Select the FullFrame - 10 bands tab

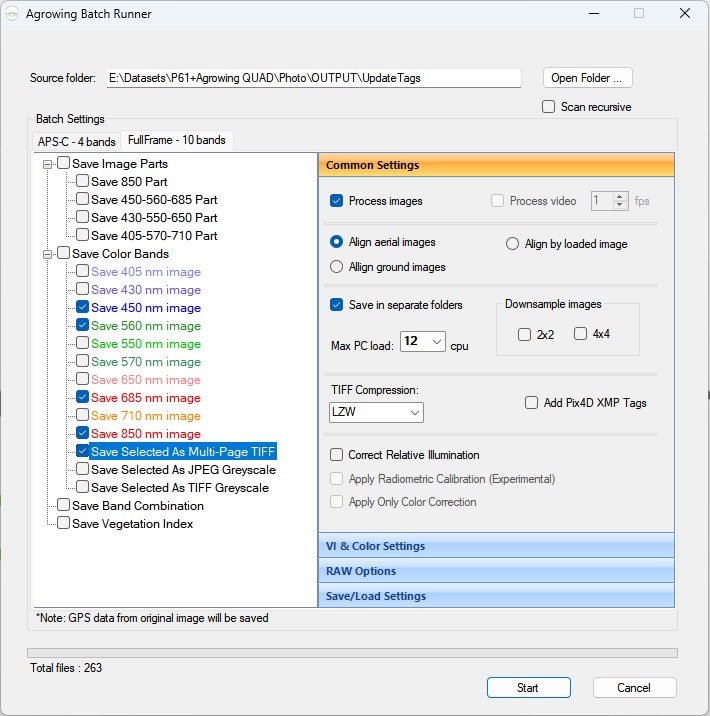point(177,140)
